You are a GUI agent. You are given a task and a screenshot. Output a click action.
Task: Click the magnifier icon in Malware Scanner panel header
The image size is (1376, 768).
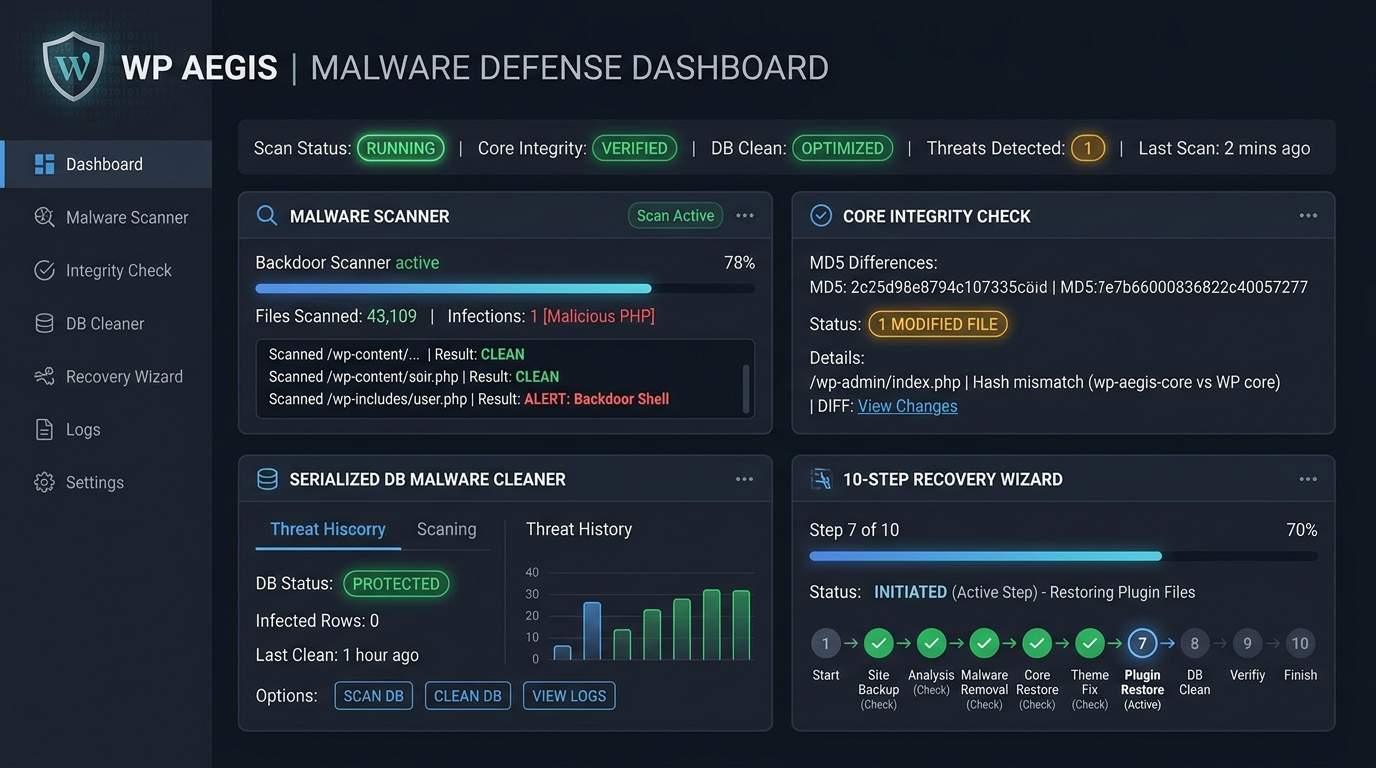(x=267, y=216)
